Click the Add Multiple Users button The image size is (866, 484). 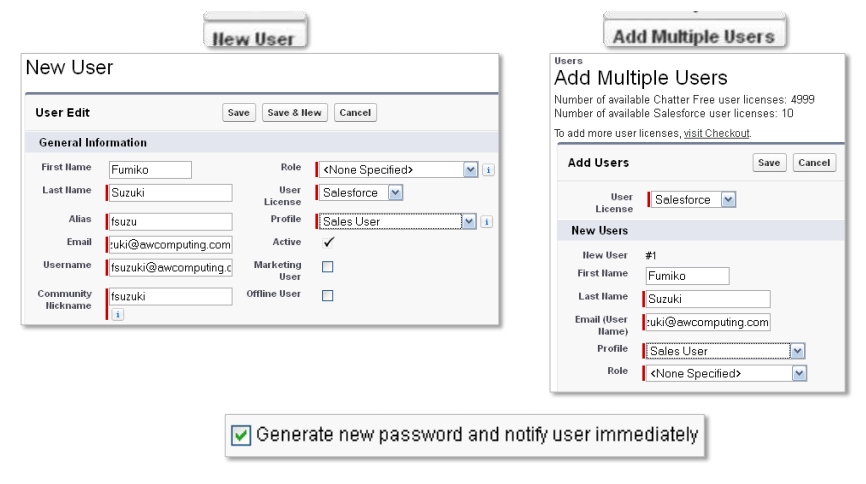pyautogui.click(x=694, y=36)
